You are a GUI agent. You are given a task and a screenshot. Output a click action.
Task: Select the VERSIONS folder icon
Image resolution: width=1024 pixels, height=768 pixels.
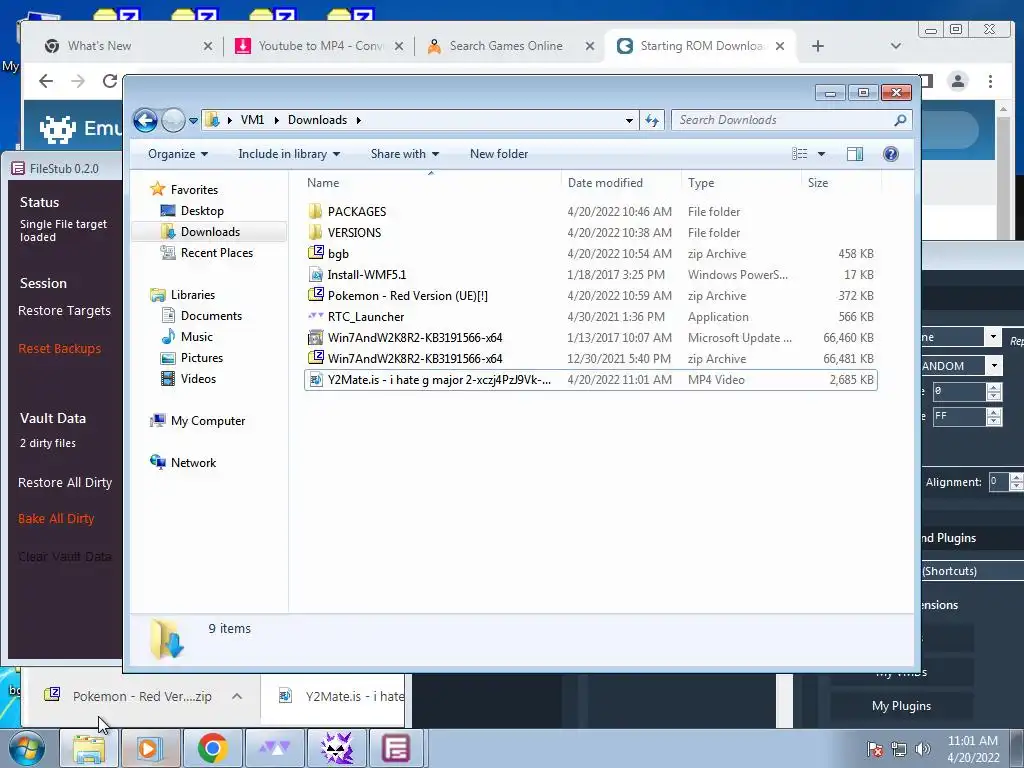(315, 232)
